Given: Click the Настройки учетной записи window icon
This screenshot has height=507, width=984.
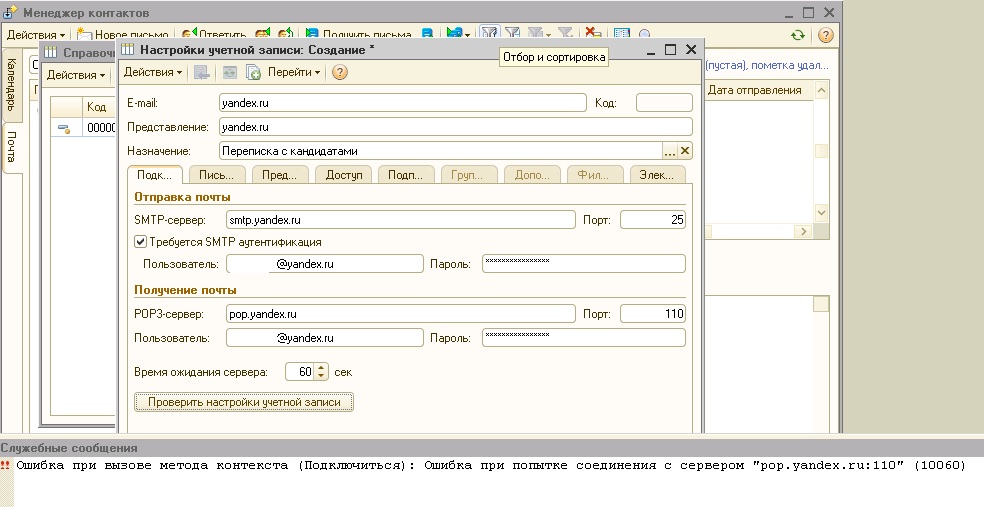Looking at the screenshot, I should tap(127, 50).
